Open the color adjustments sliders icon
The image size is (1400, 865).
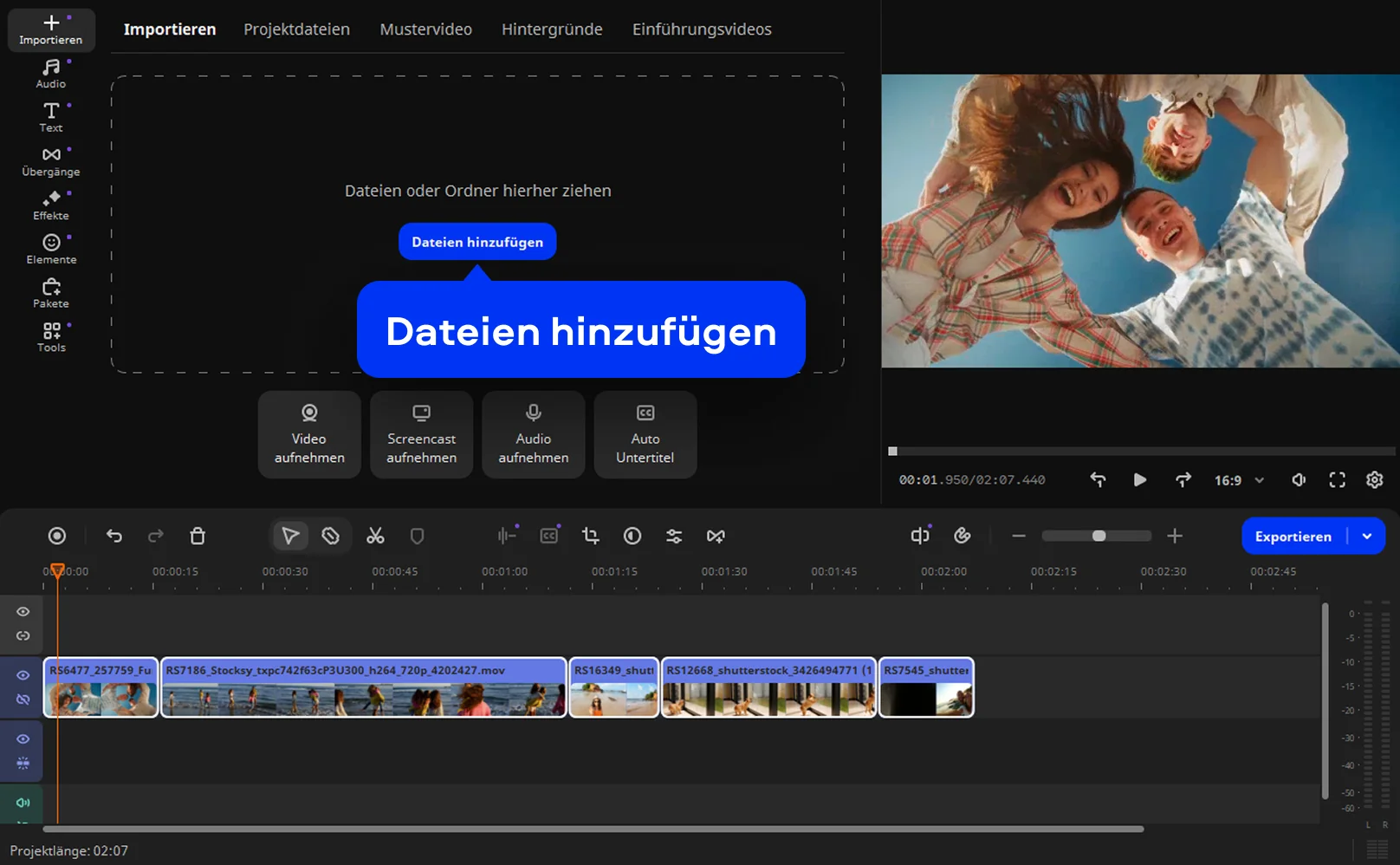point(674,537)
